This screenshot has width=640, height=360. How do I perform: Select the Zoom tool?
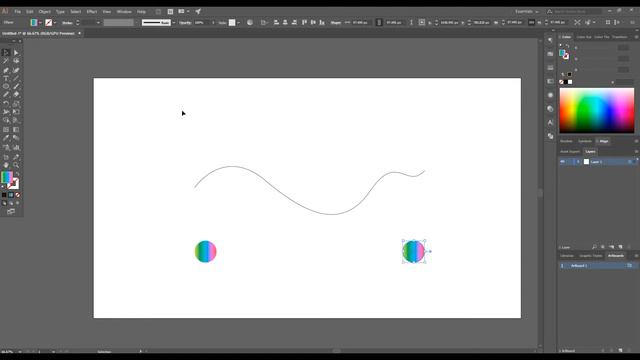click(x=16, y=165)
